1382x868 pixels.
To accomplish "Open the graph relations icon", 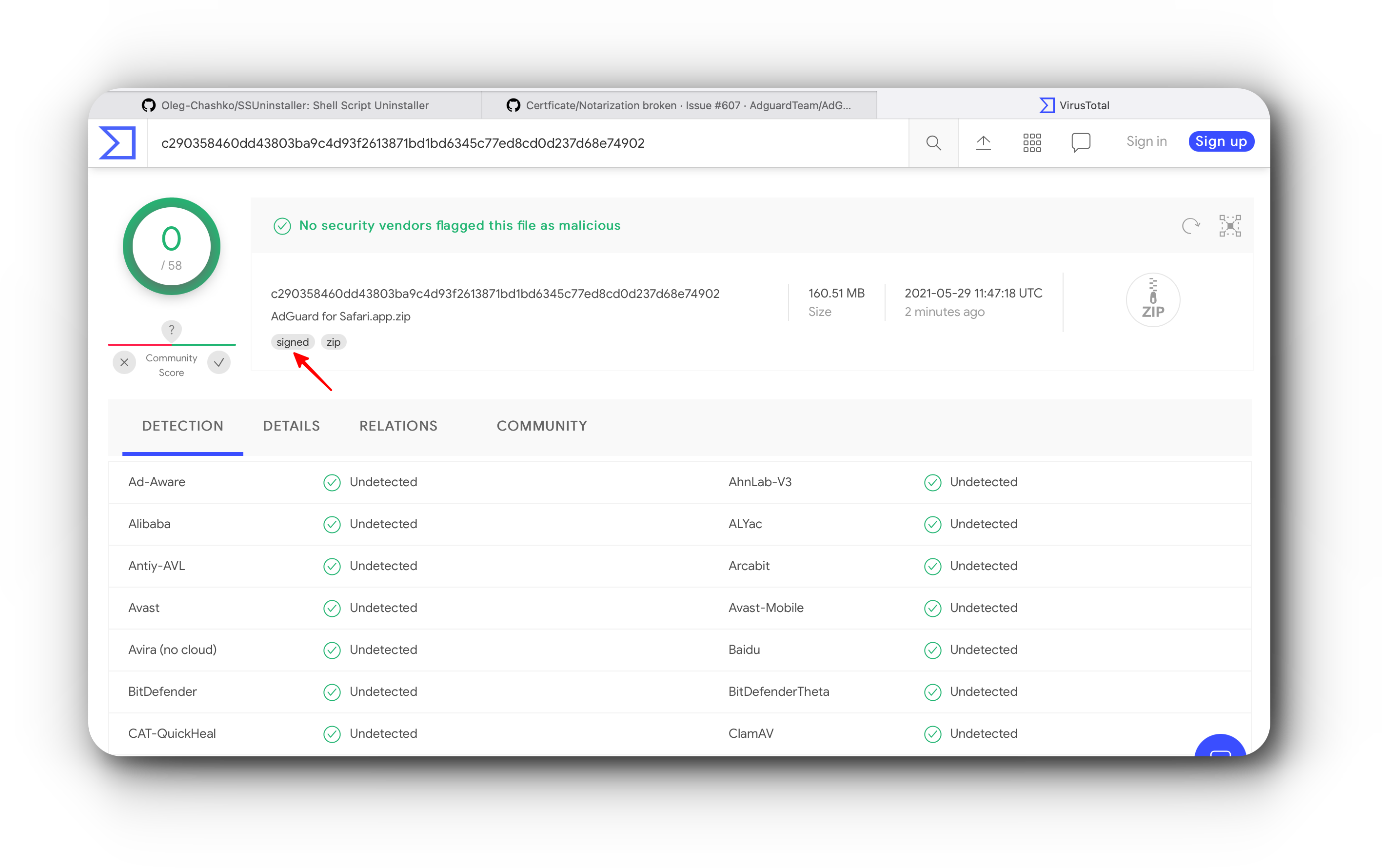I will (1230, 226).
